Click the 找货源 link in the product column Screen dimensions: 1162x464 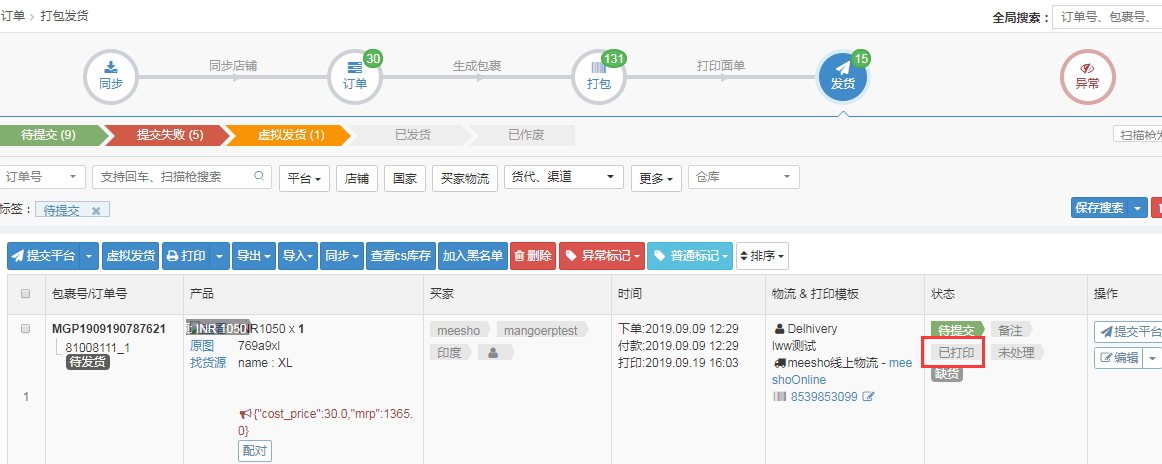click(x=208, y=363)
